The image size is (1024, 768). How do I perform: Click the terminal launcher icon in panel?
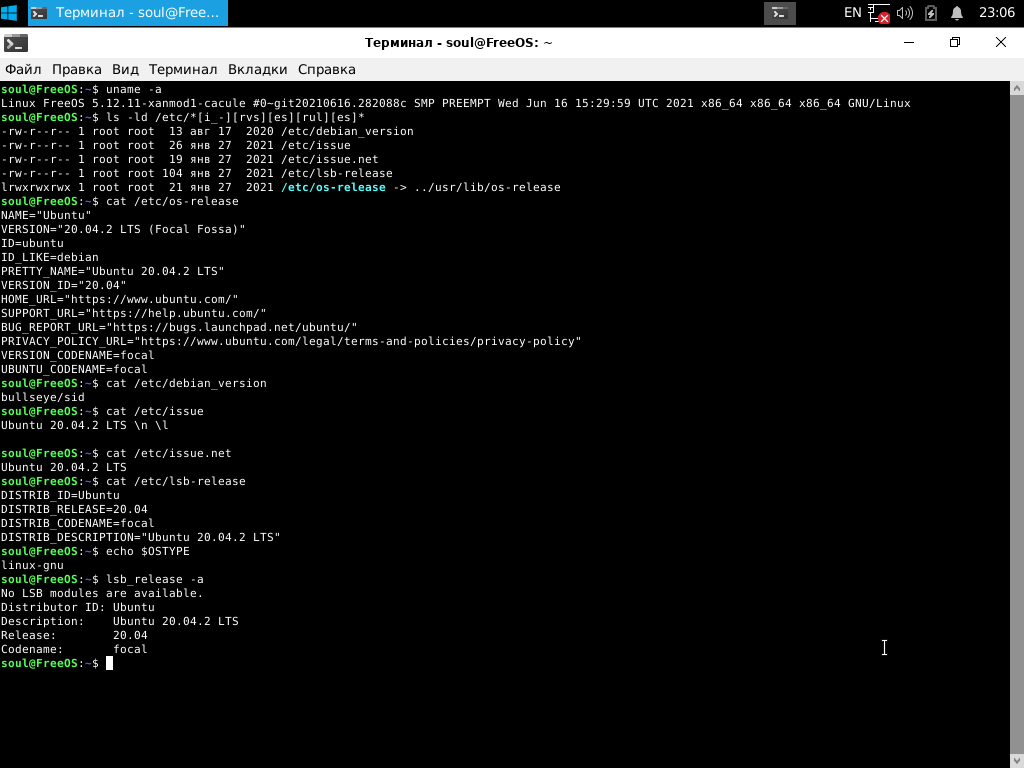[780, 12]
